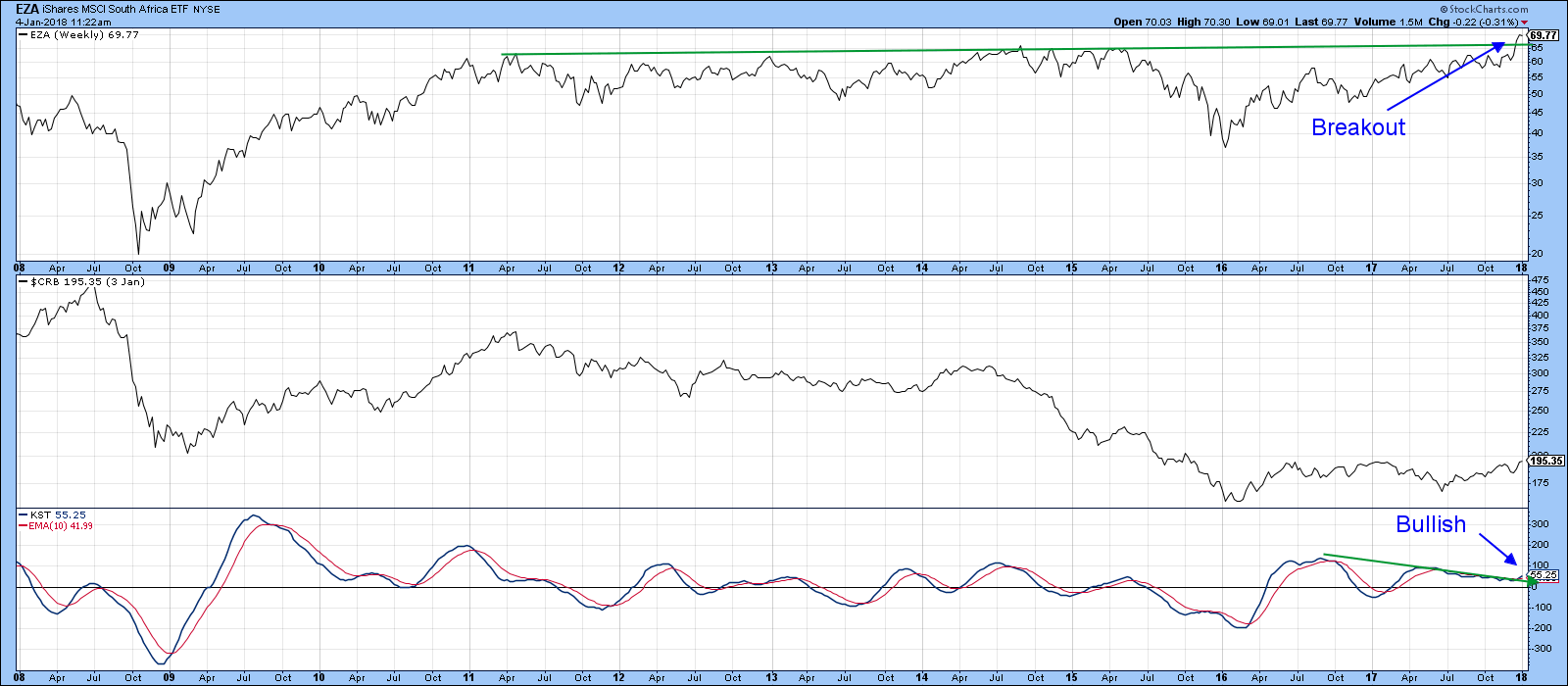Click year 14 on the KST panel time axis
Image resolution: width=1568 pixels, height=686 pixels.
[x=922, y=678]
